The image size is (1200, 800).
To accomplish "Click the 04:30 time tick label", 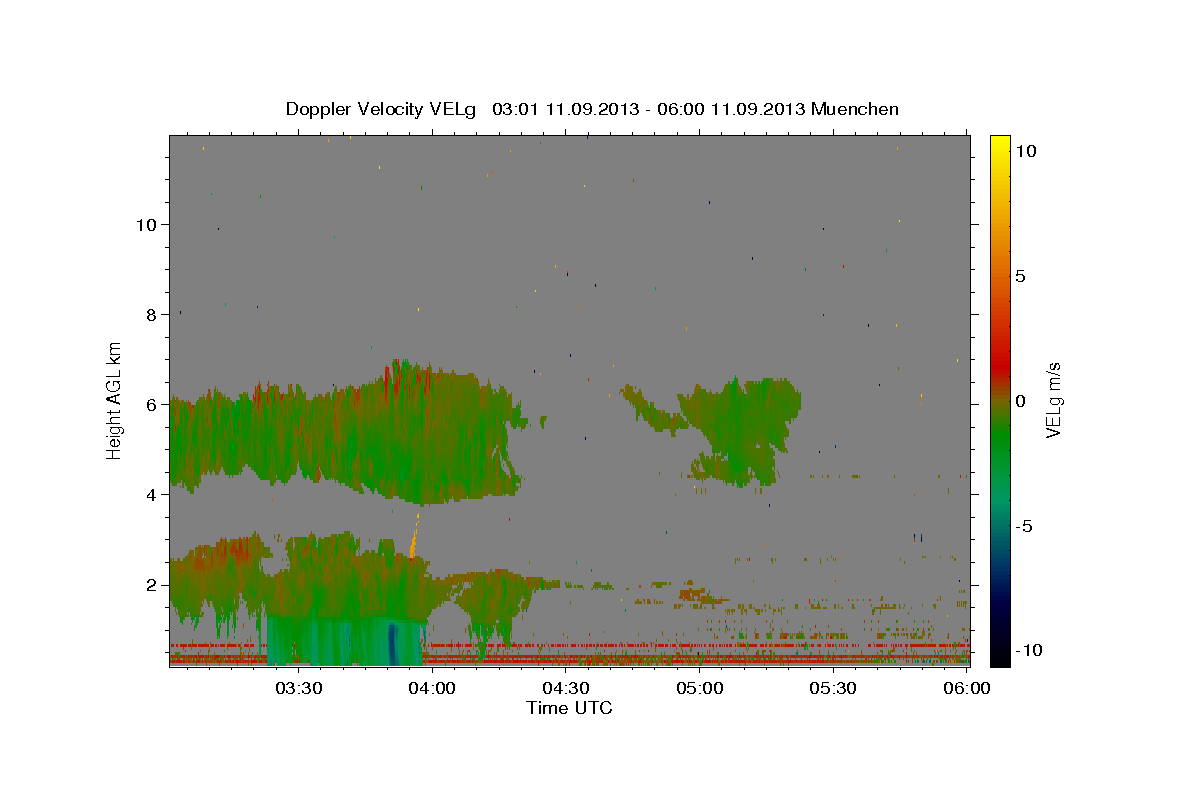I will coord(566,688).
